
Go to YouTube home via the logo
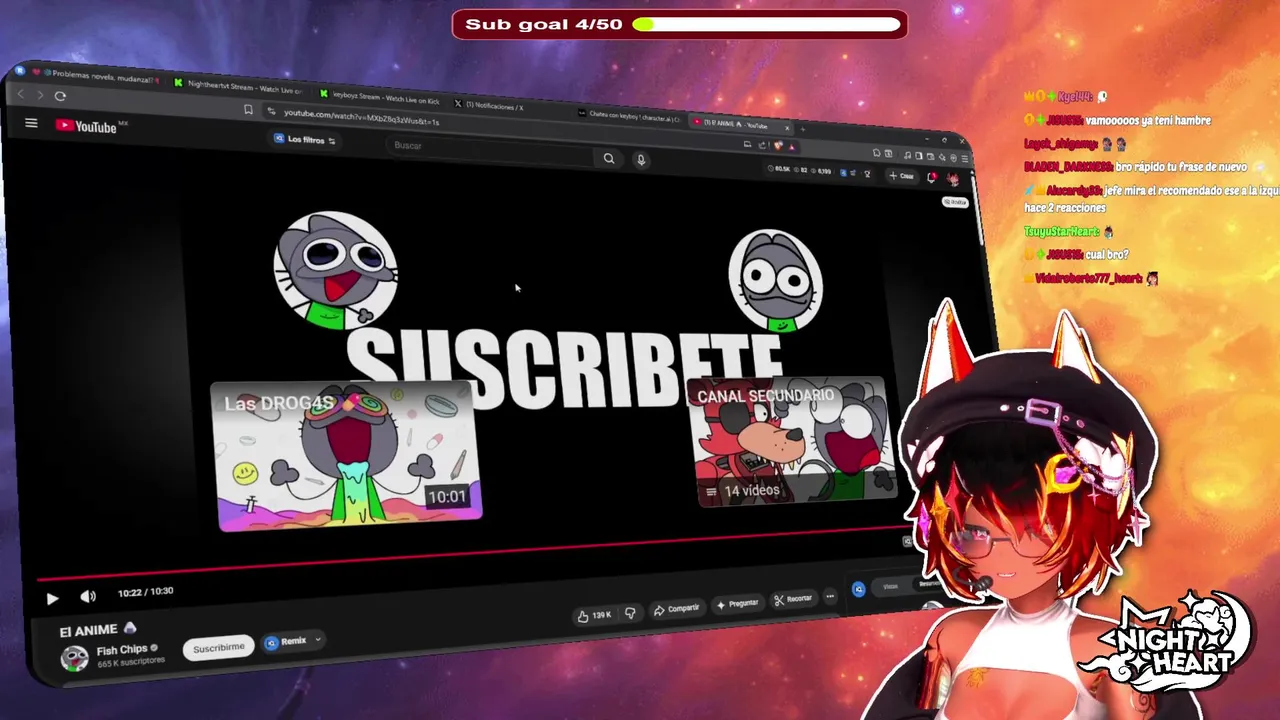(87, 126)
